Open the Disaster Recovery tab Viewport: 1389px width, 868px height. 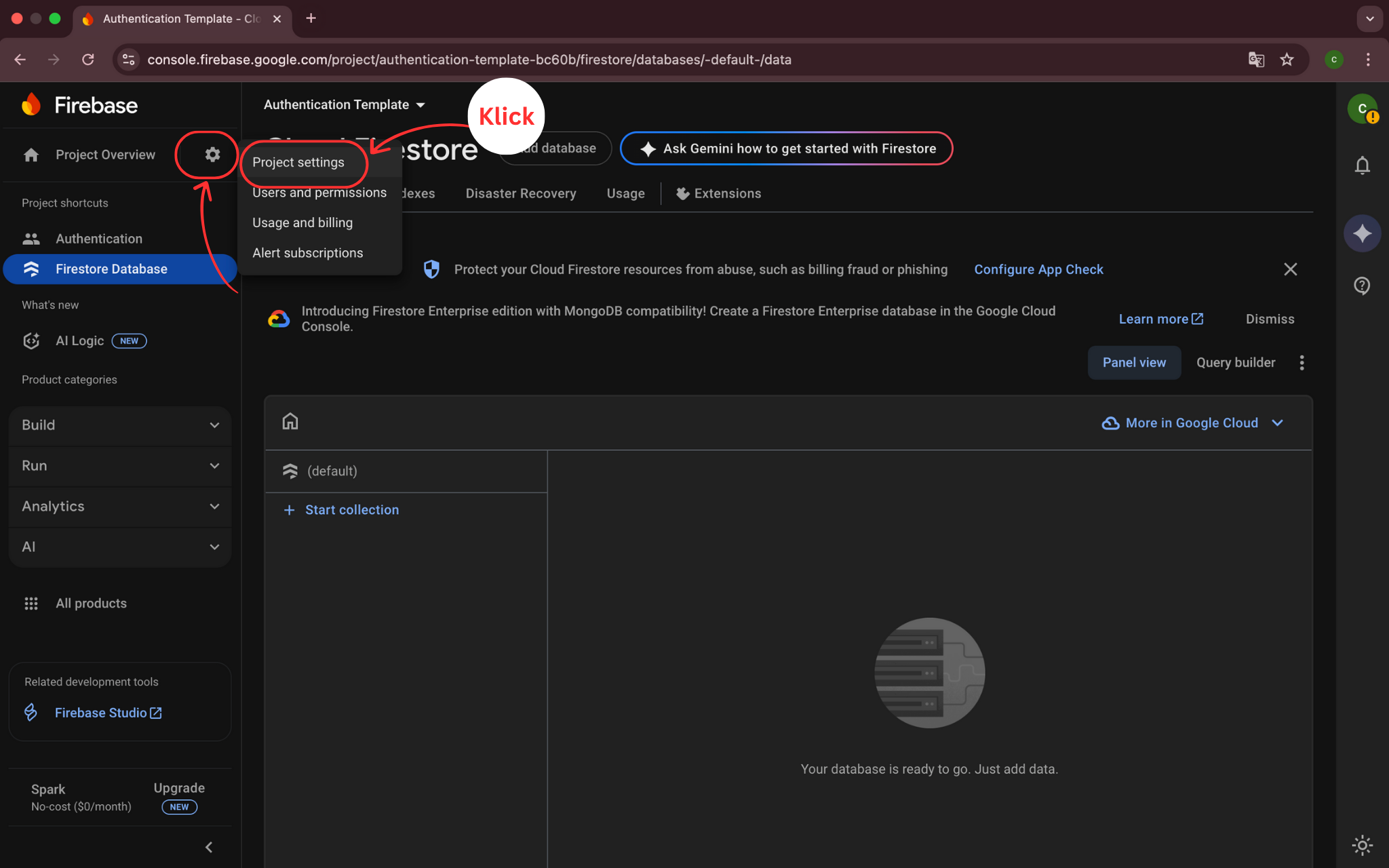[x=520, y=194]
